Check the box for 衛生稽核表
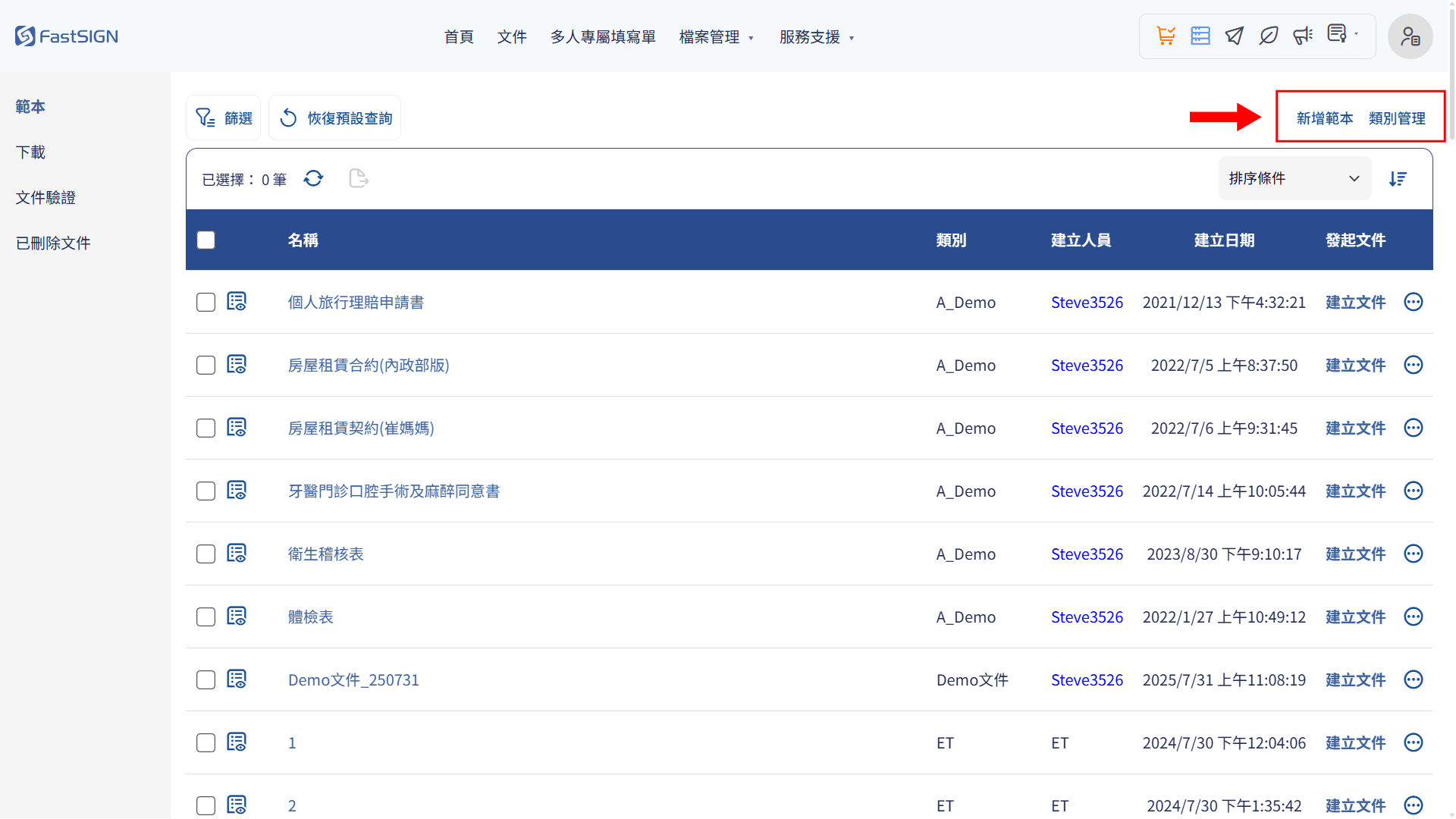1456x819 pixels. pyautogui.click(x=206, y=554)
